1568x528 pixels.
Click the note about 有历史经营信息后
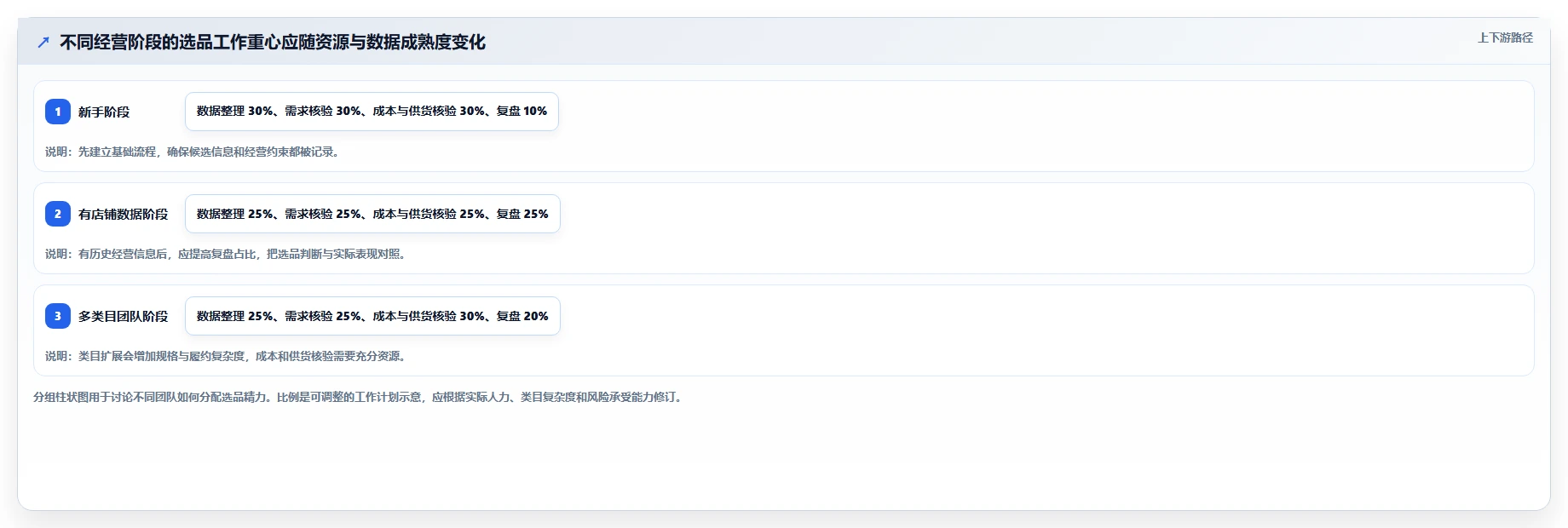228,254
